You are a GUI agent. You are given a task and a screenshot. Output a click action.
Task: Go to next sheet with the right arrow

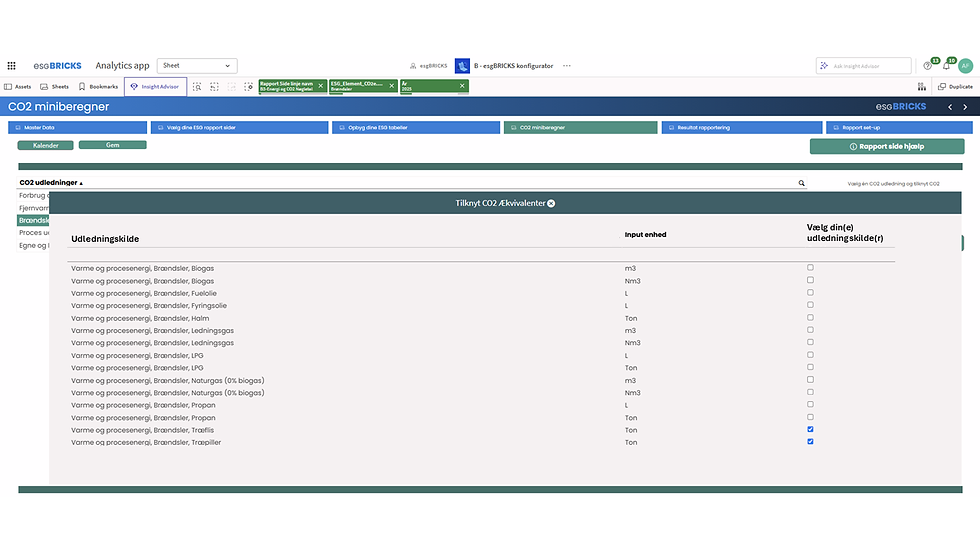pos(965,107)
